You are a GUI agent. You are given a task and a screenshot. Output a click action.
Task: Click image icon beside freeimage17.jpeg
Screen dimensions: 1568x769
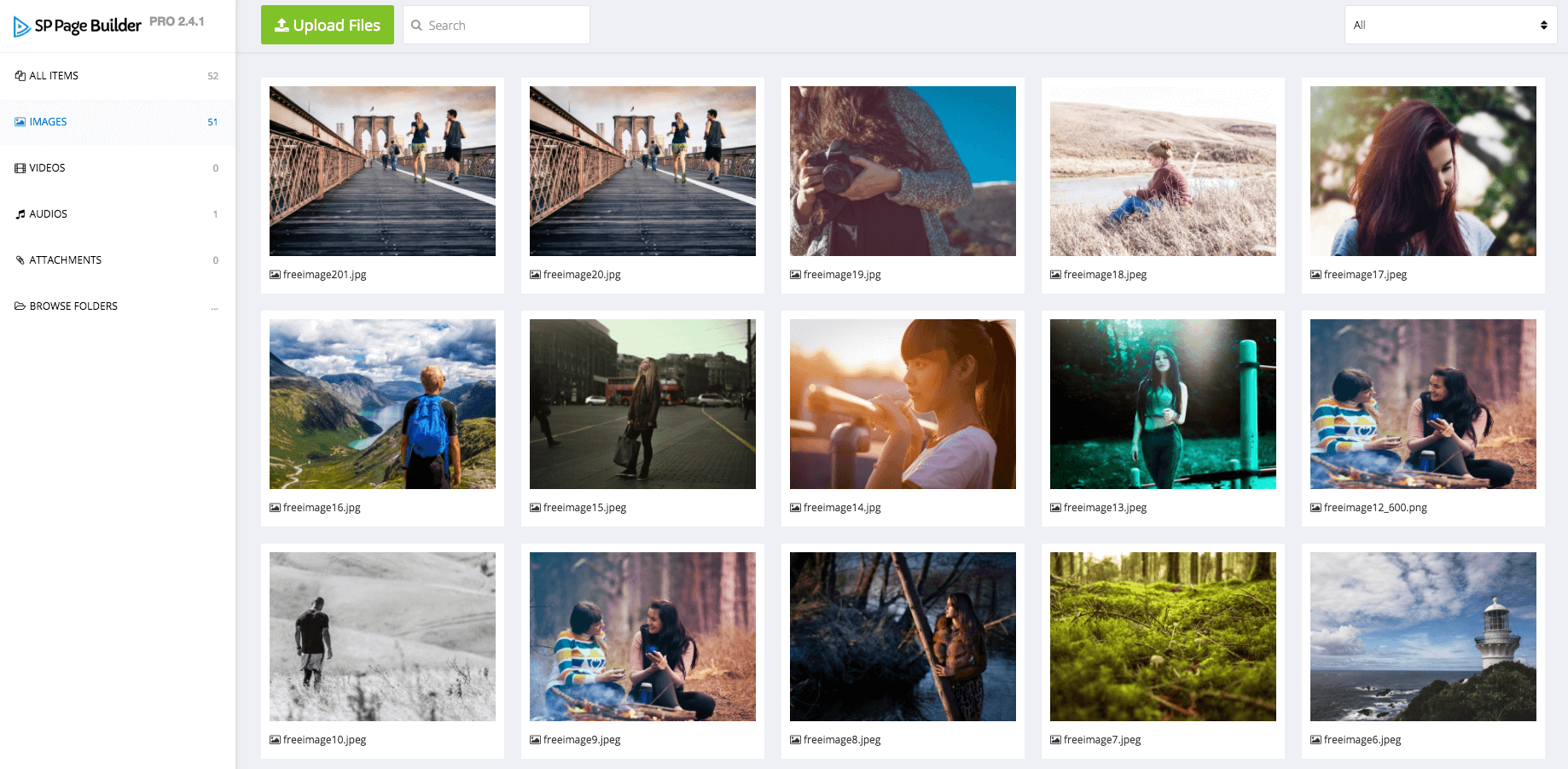tap(1315, 275)
